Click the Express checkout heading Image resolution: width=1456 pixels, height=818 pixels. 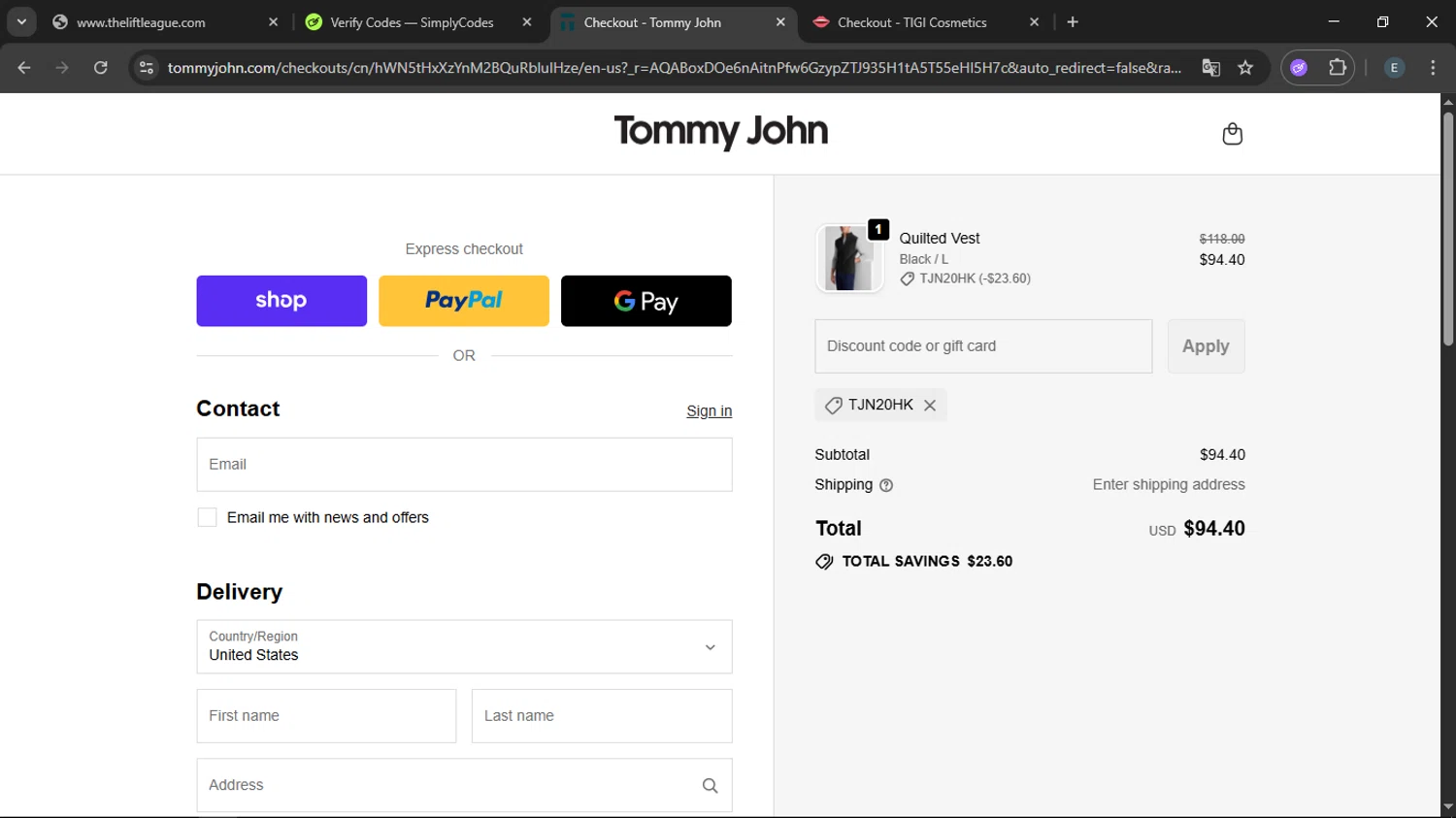(x=464, y=249)
